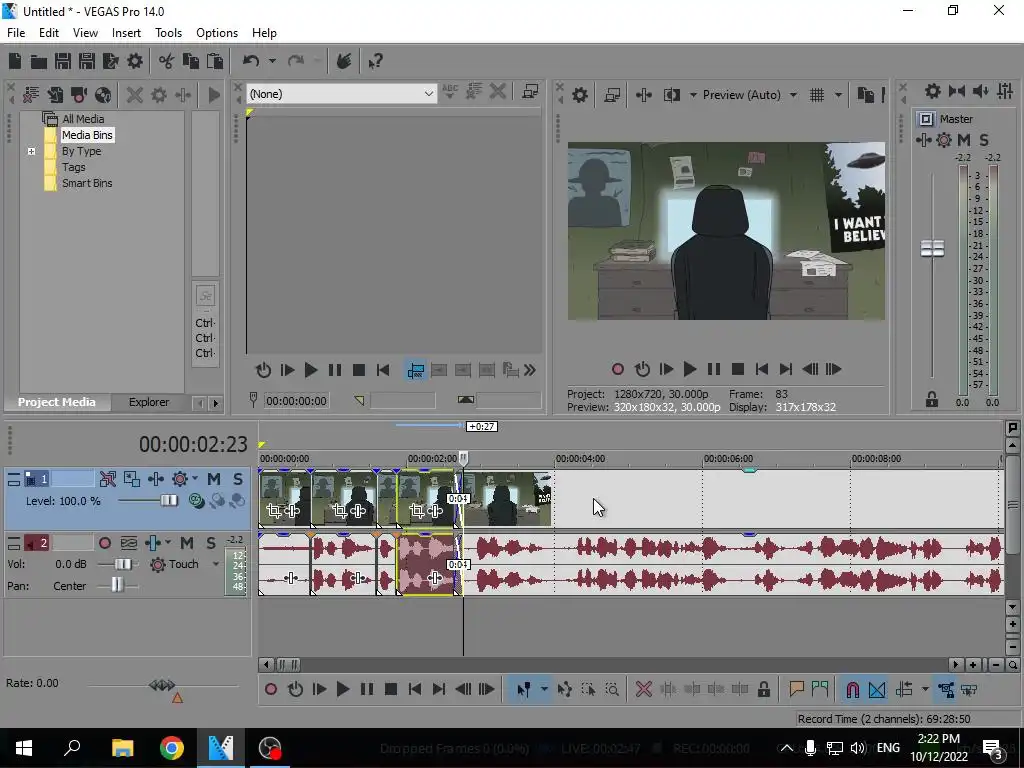This screenshot has height=768, width=1024.
Task: Save the project with the floppy icon
Action: [x=63, y=61]
